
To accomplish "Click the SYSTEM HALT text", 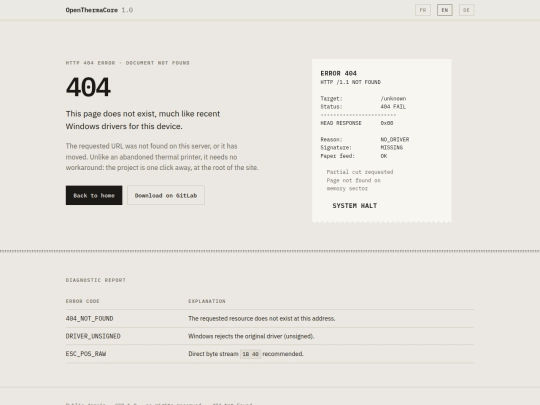I will point(355,206).
